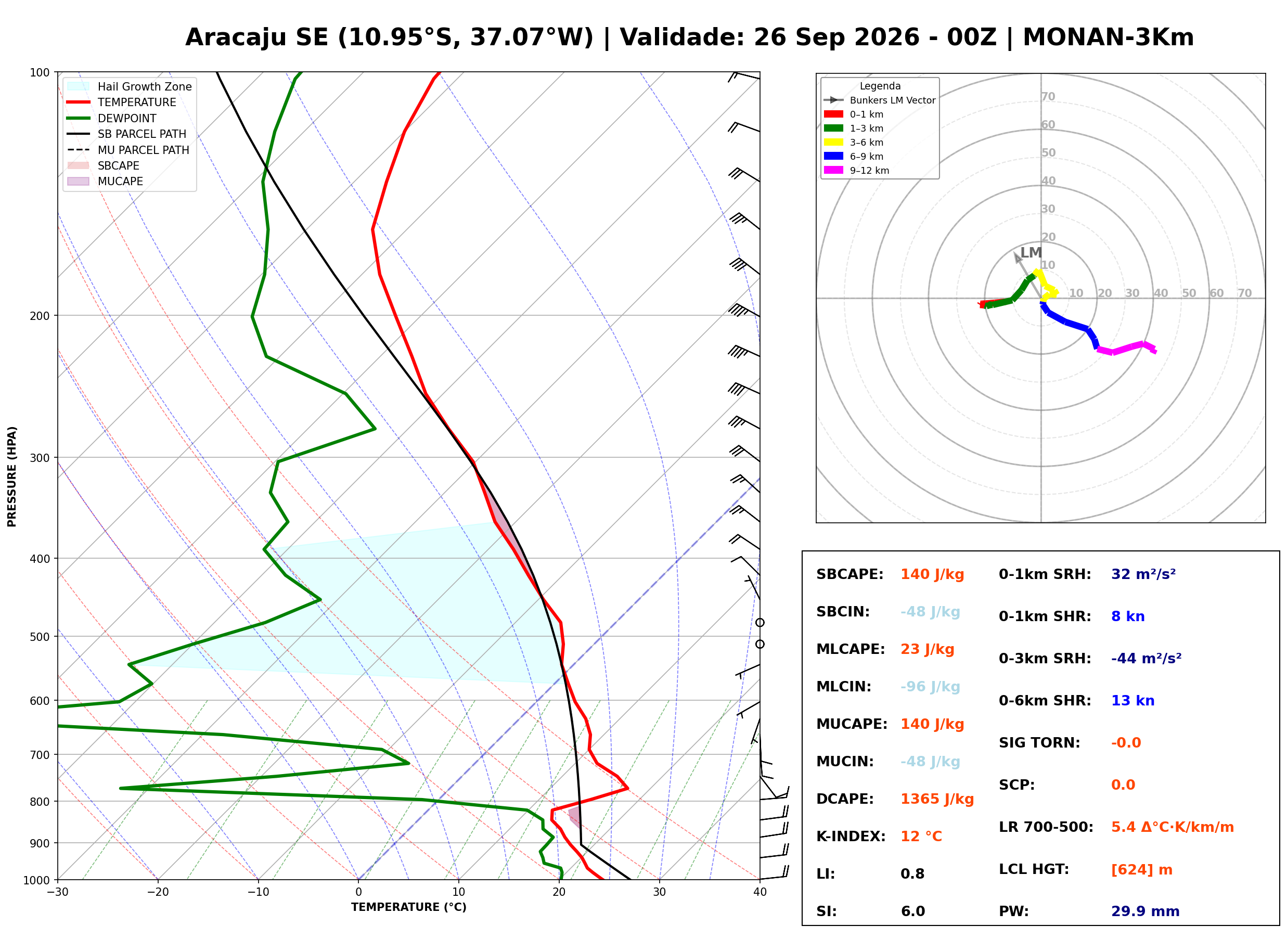Screen dimensions: 1287x952
Task: Click the green 1–3 km legend swatch
Action: tap(833, 128)
